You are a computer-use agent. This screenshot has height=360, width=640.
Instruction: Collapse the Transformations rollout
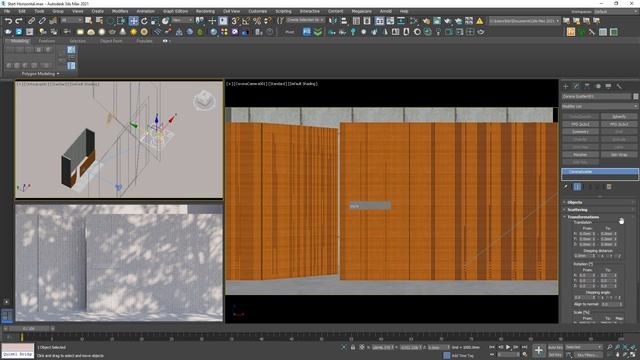[599, 217]
